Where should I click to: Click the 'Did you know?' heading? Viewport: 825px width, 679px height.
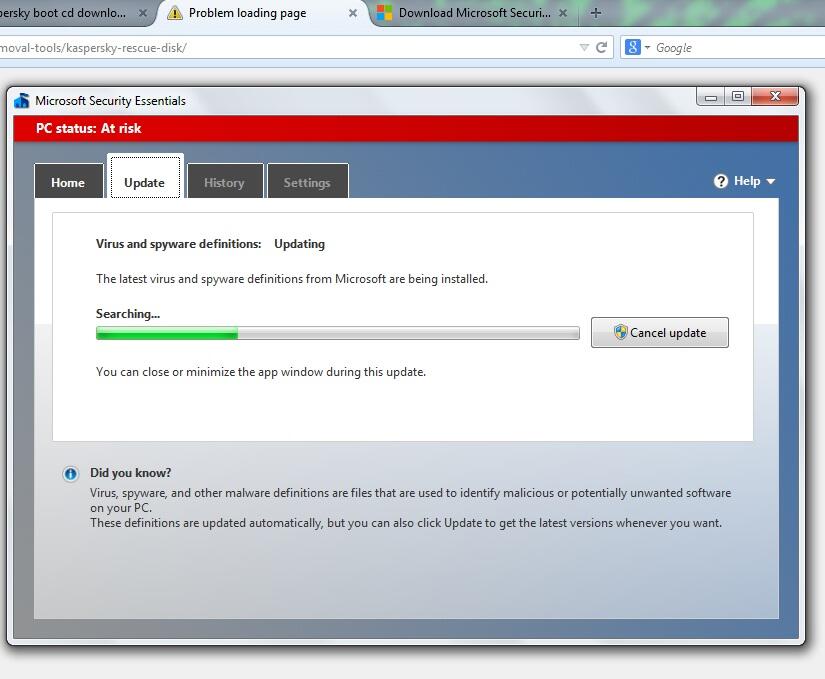tap(130, 473)
